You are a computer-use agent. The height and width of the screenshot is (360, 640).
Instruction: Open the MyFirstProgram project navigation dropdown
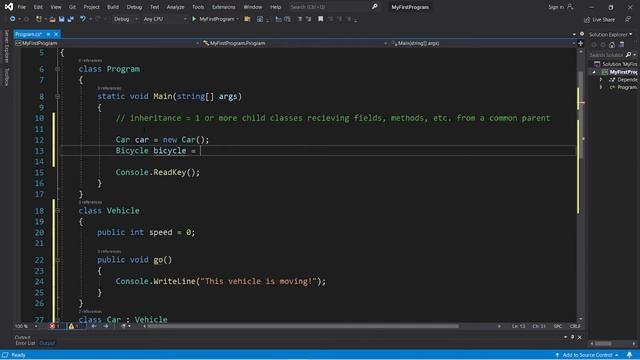(x=107, y=43)
